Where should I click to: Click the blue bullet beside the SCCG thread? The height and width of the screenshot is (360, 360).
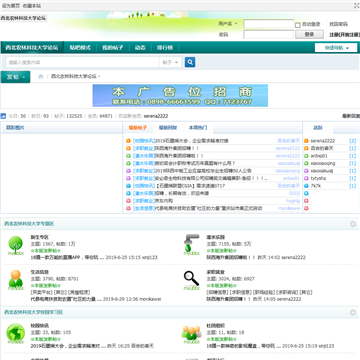(128, 193)
